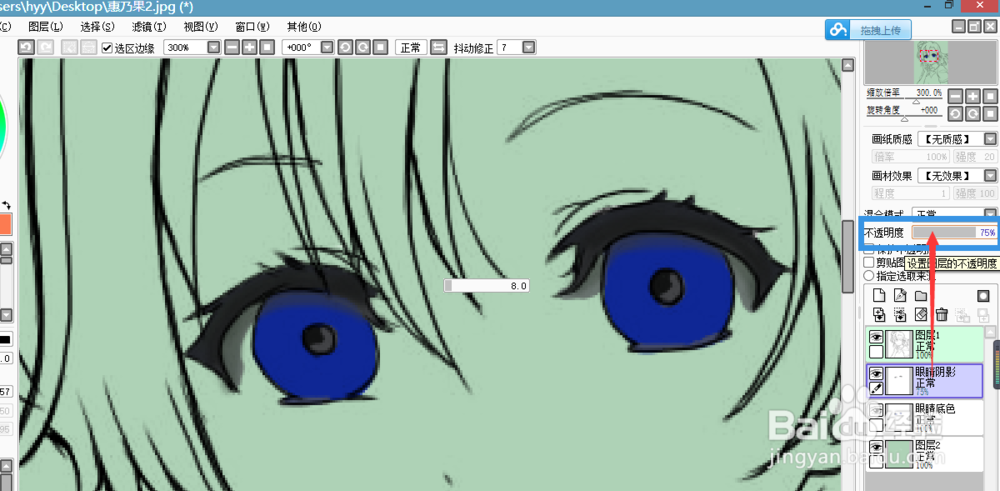
Task: Click the cloud upload icon
Action: [x=839, y=29]
